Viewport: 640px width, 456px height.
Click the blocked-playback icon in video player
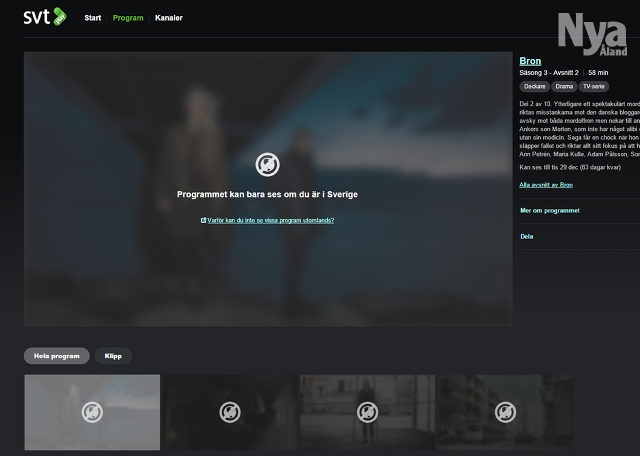pos(267,165)
